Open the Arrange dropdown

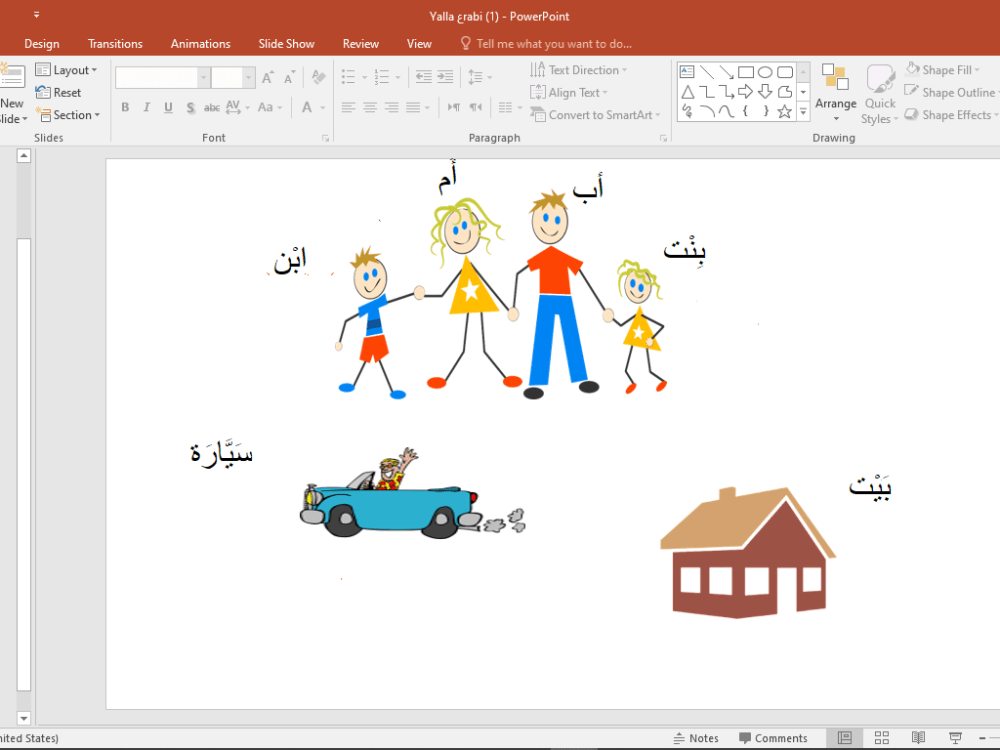click(x=835, y=92)
